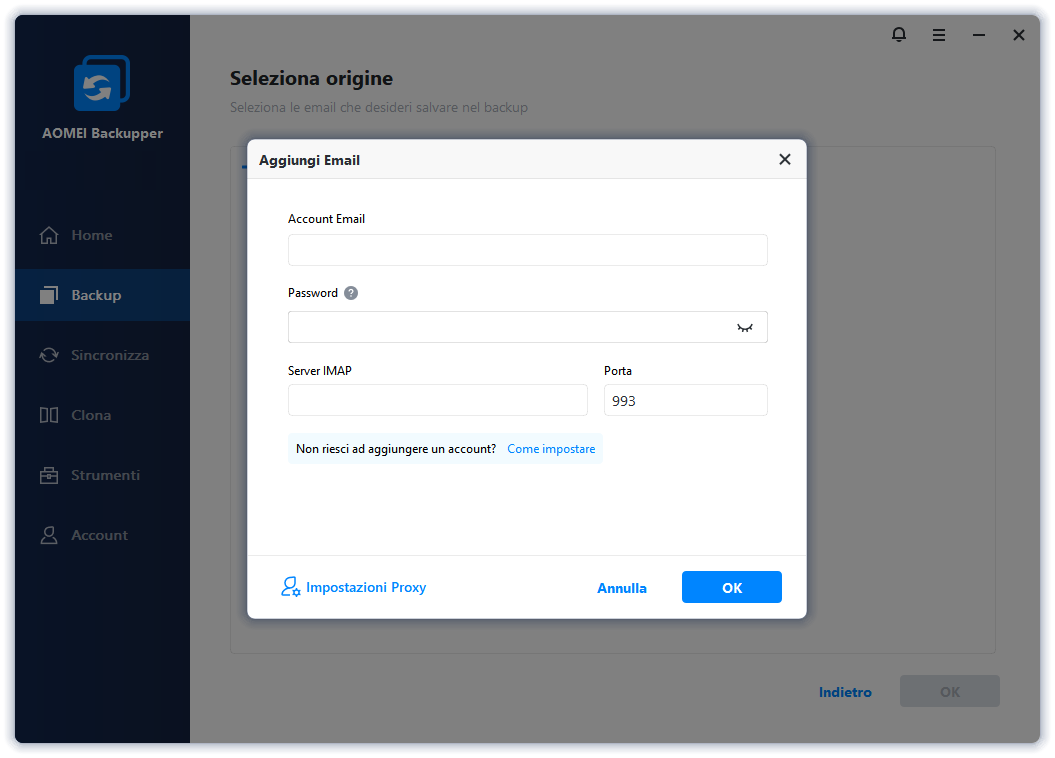Image resolution: width=1055 pixels, height=758 pixels.
Task: Click inside the Password field
Action: point(510,327)
